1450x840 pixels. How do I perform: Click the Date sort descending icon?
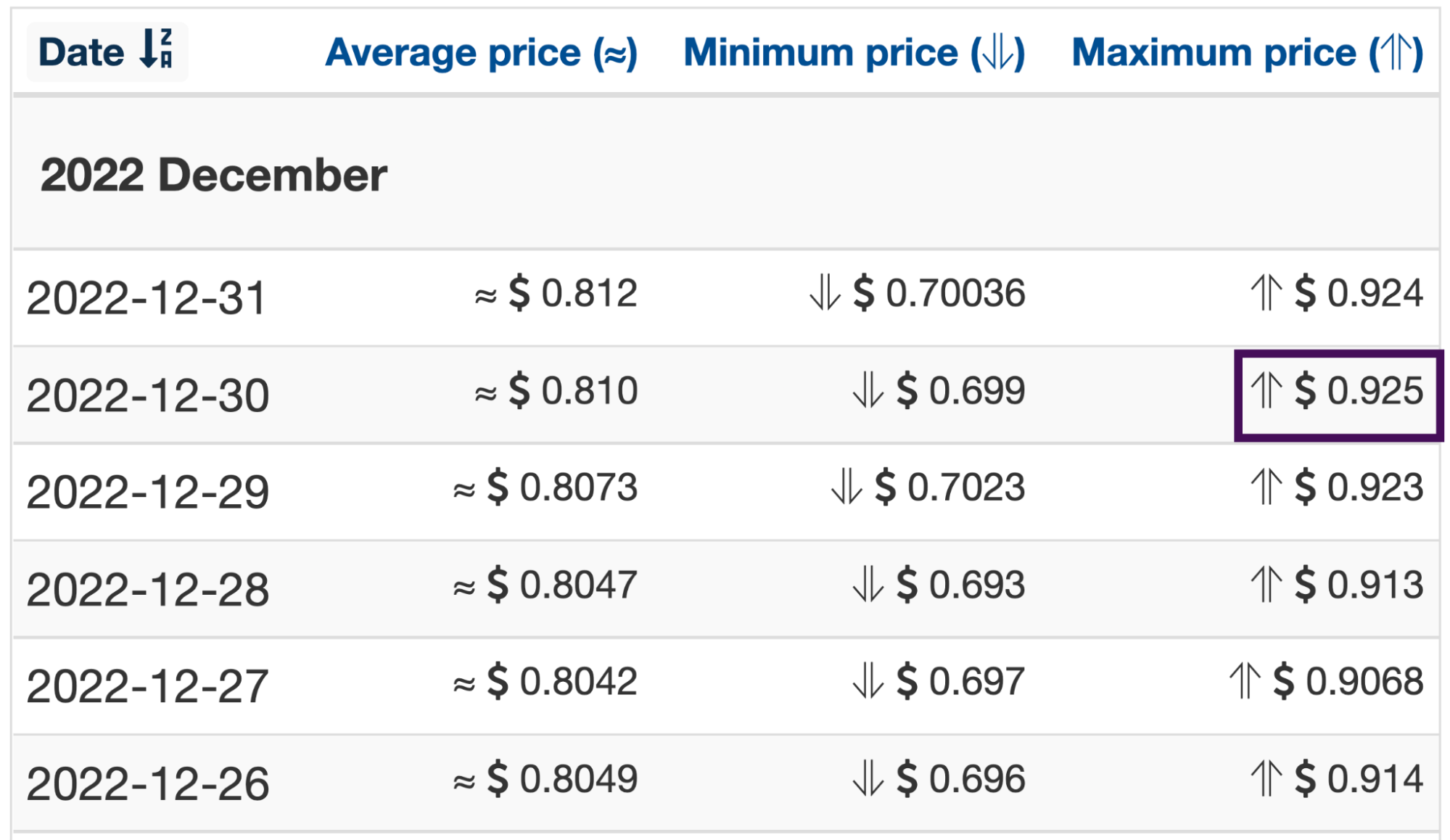click(x=157, y=49)
